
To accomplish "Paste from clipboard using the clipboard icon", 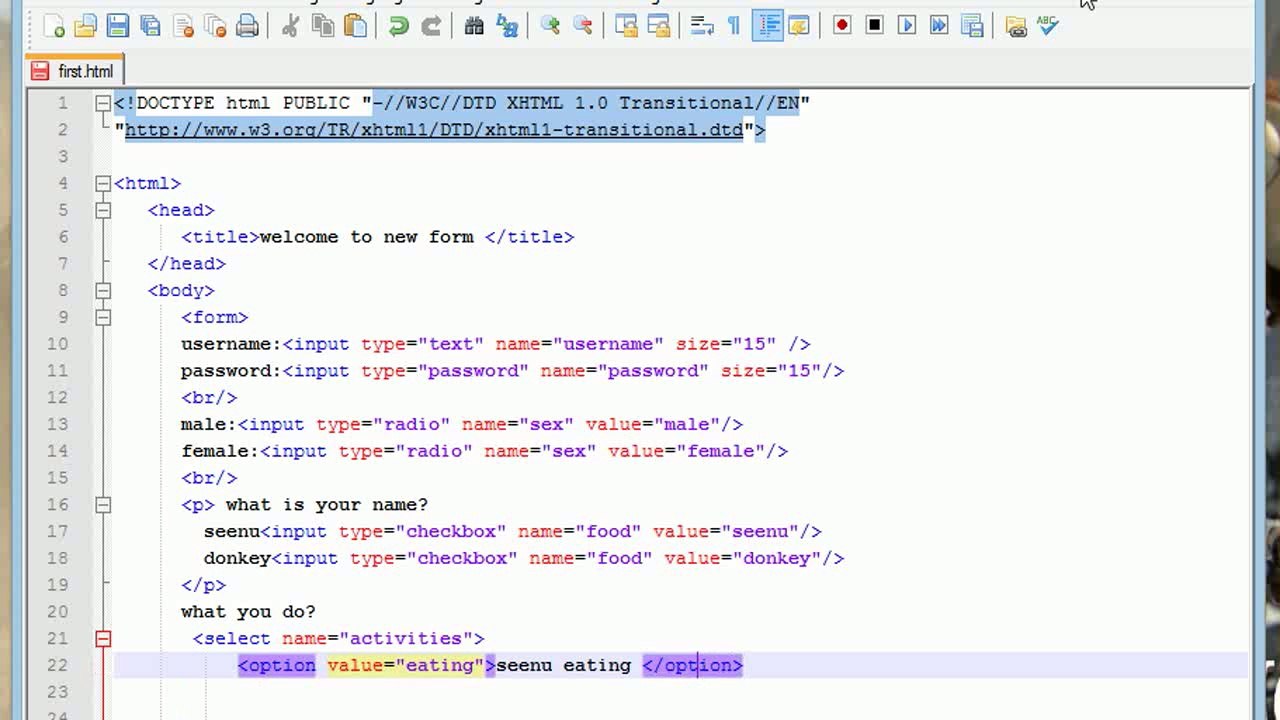I will tap(355, 26).
